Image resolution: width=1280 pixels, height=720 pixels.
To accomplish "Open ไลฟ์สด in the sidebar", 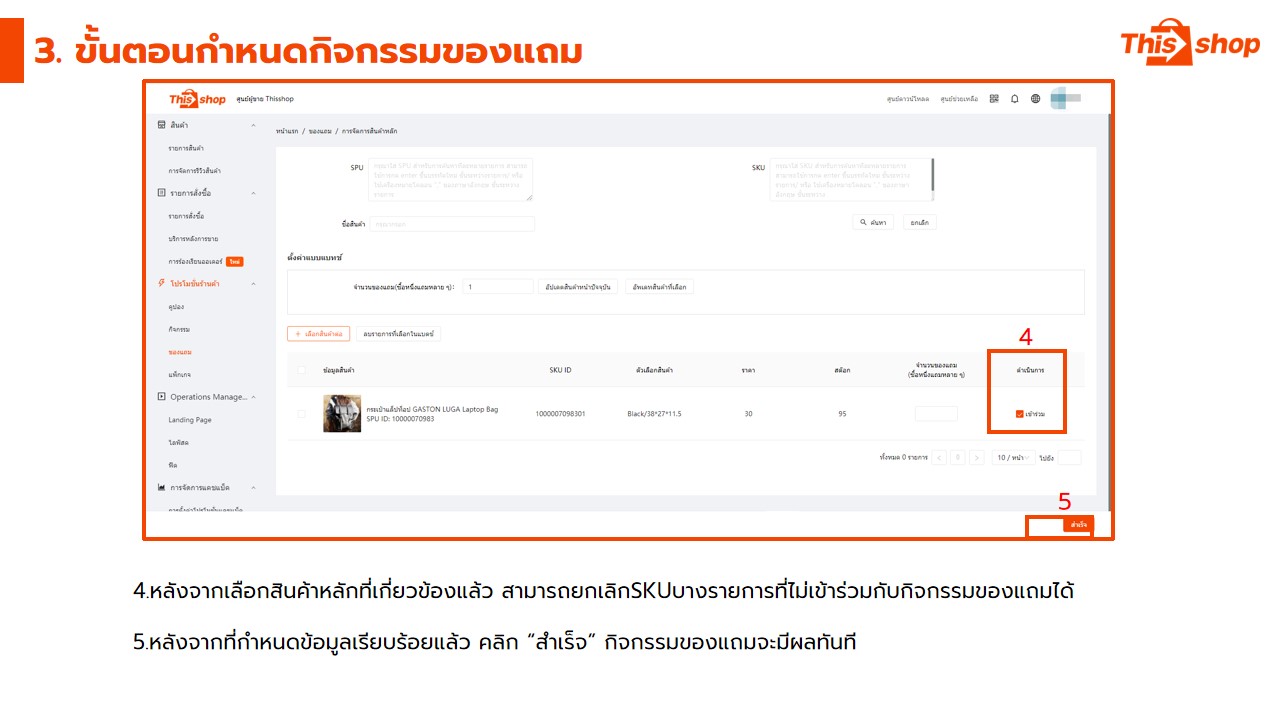I will pyautogui.click(x=179, y=442).
